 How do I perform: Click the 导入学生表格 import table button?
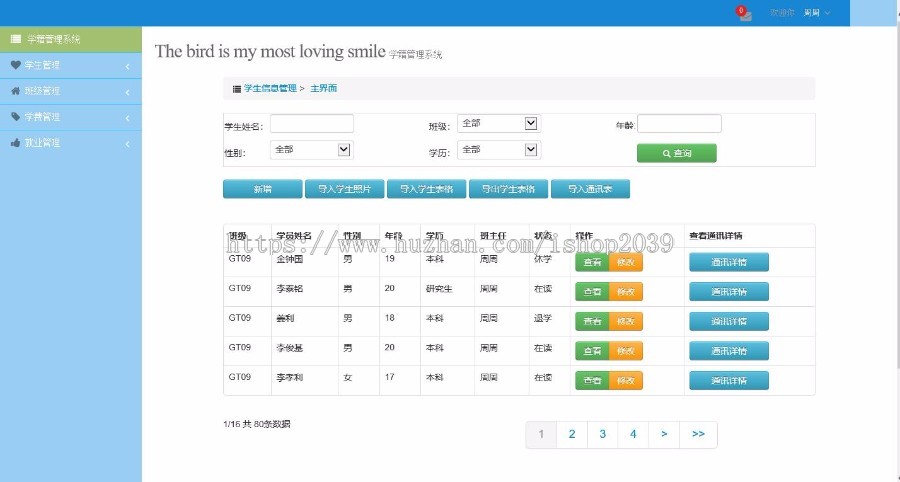pyautogui.click(x=426, y=189)
